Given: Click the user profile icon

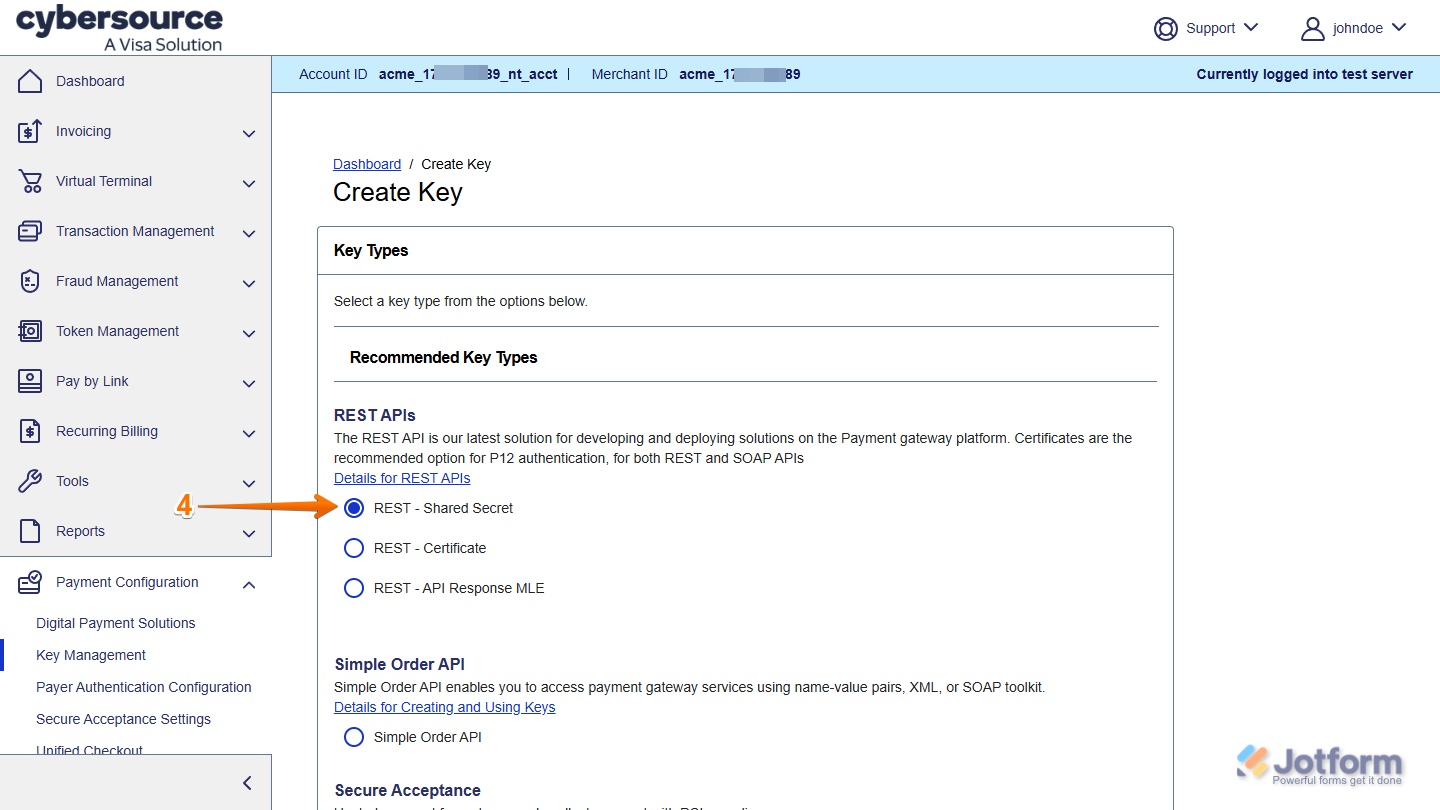Looking at the screenshot, I should [1313, 28].
